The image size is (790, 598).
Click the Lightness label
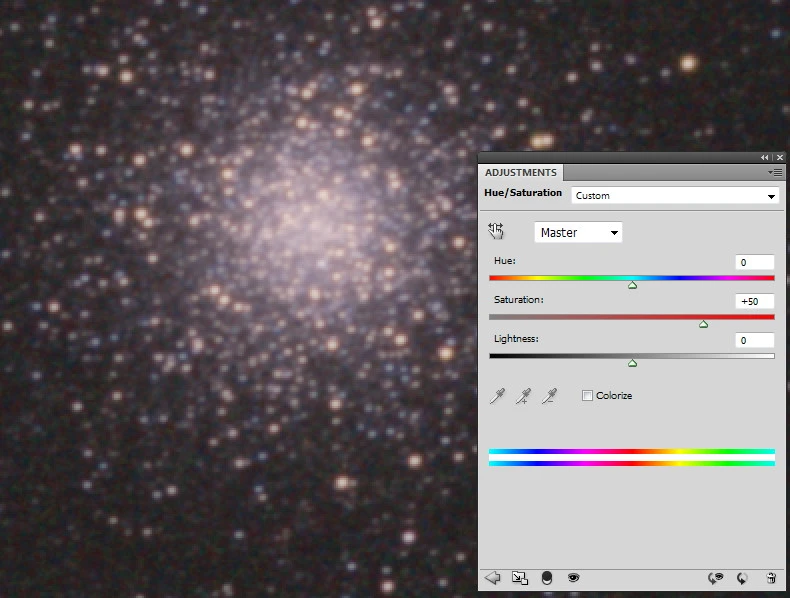516,339
